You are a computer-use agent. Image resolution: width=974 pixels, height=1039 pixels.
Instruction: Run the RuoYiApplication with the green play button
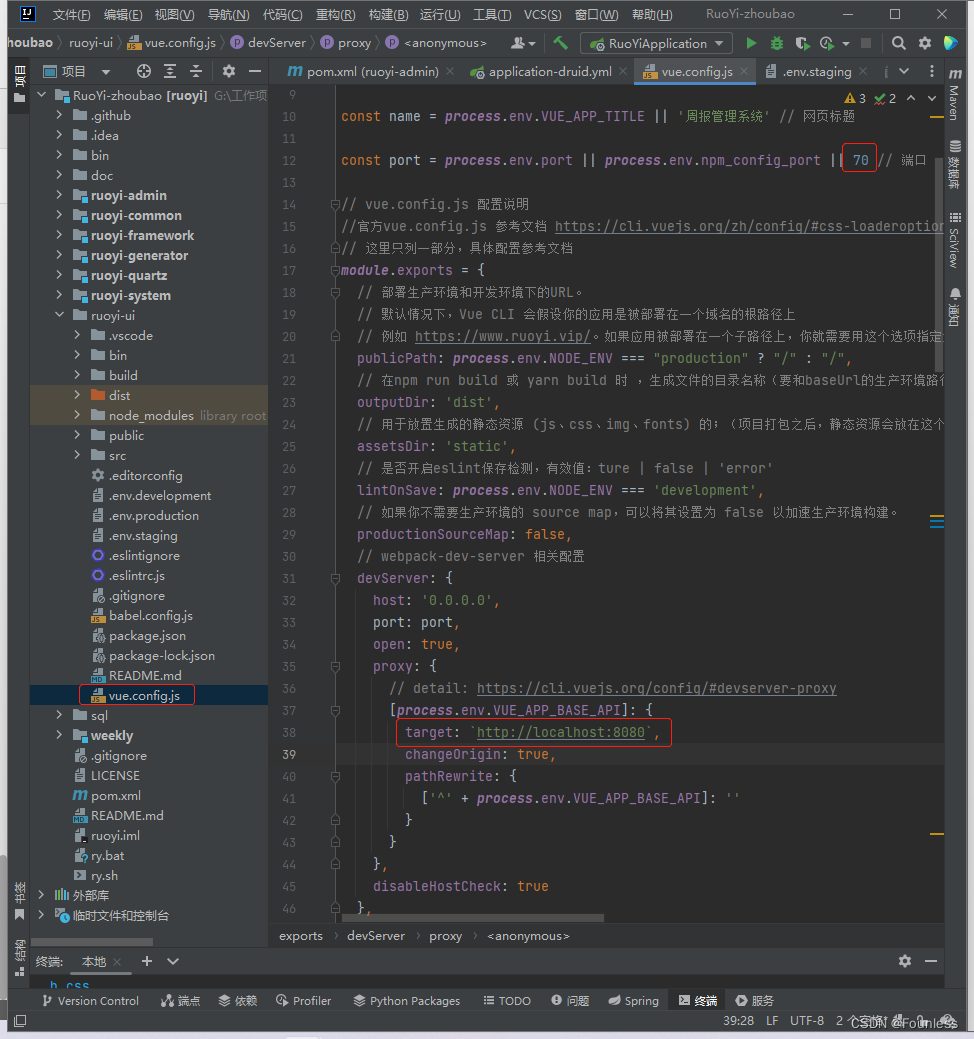tap(751, 43)
